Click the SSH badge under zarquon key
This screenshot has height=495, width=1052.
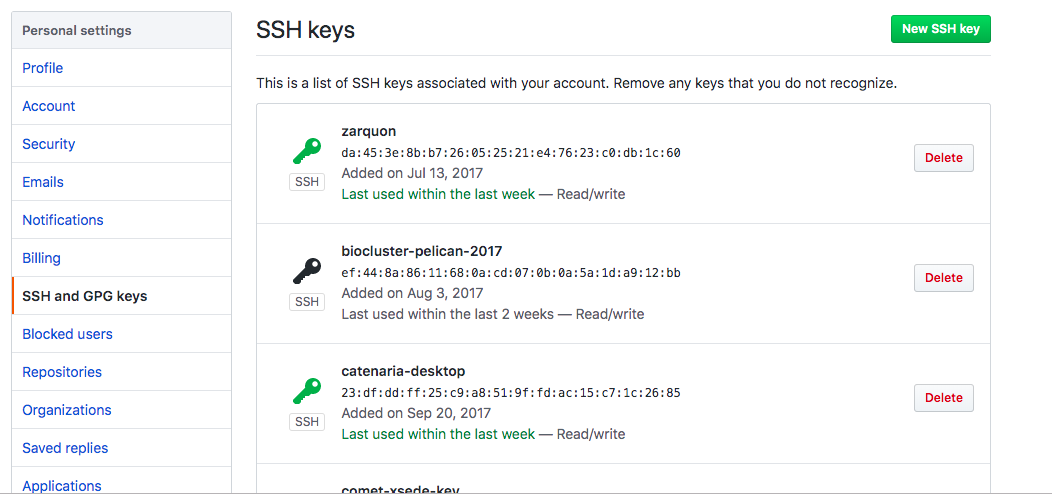(307, 182)
